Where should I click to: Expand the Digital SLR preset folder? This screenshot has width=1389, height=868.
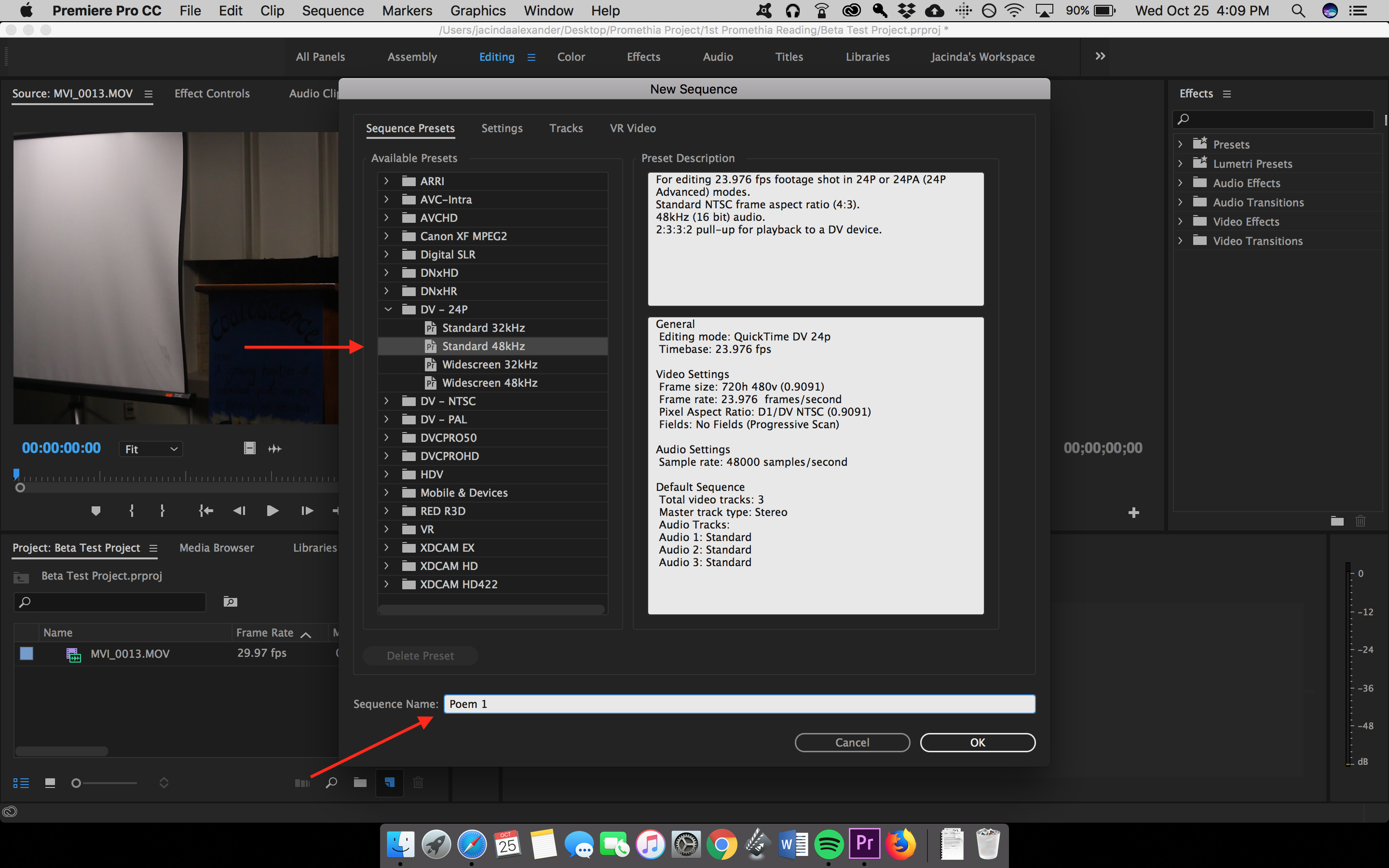coord(387,254)
